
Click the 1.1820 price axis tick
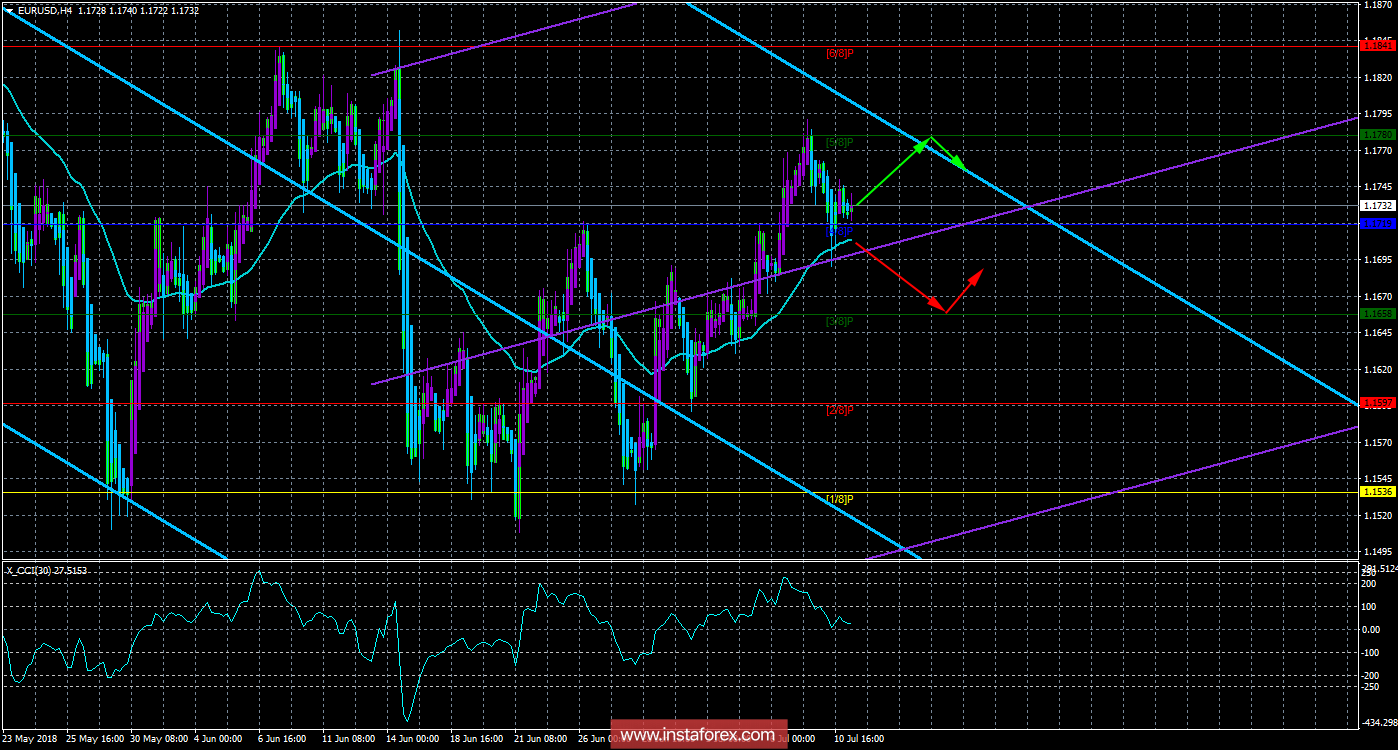pos(1377,77)
